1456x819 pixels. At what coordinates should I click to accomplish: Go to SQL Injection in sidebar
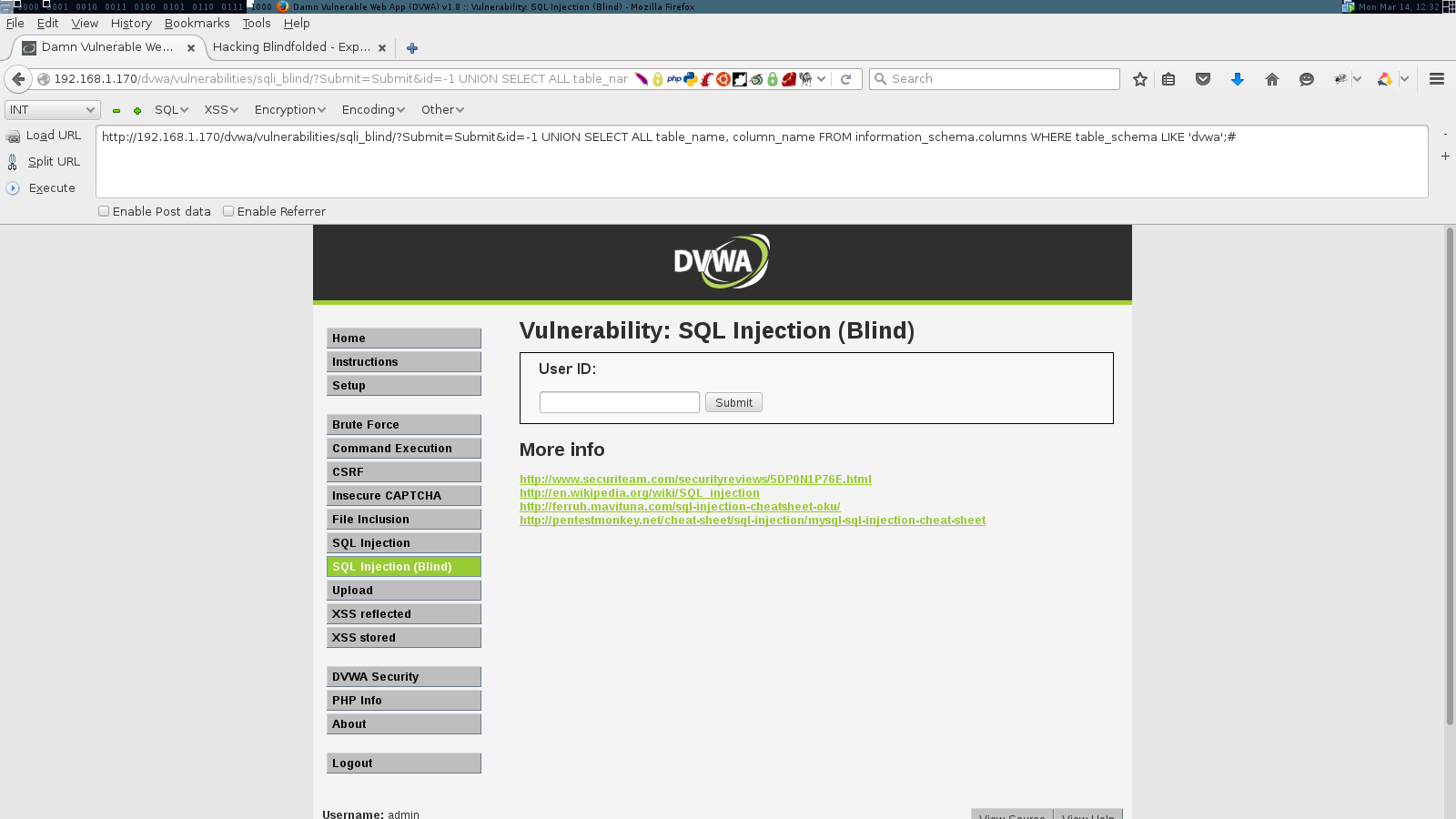point(404,543)
